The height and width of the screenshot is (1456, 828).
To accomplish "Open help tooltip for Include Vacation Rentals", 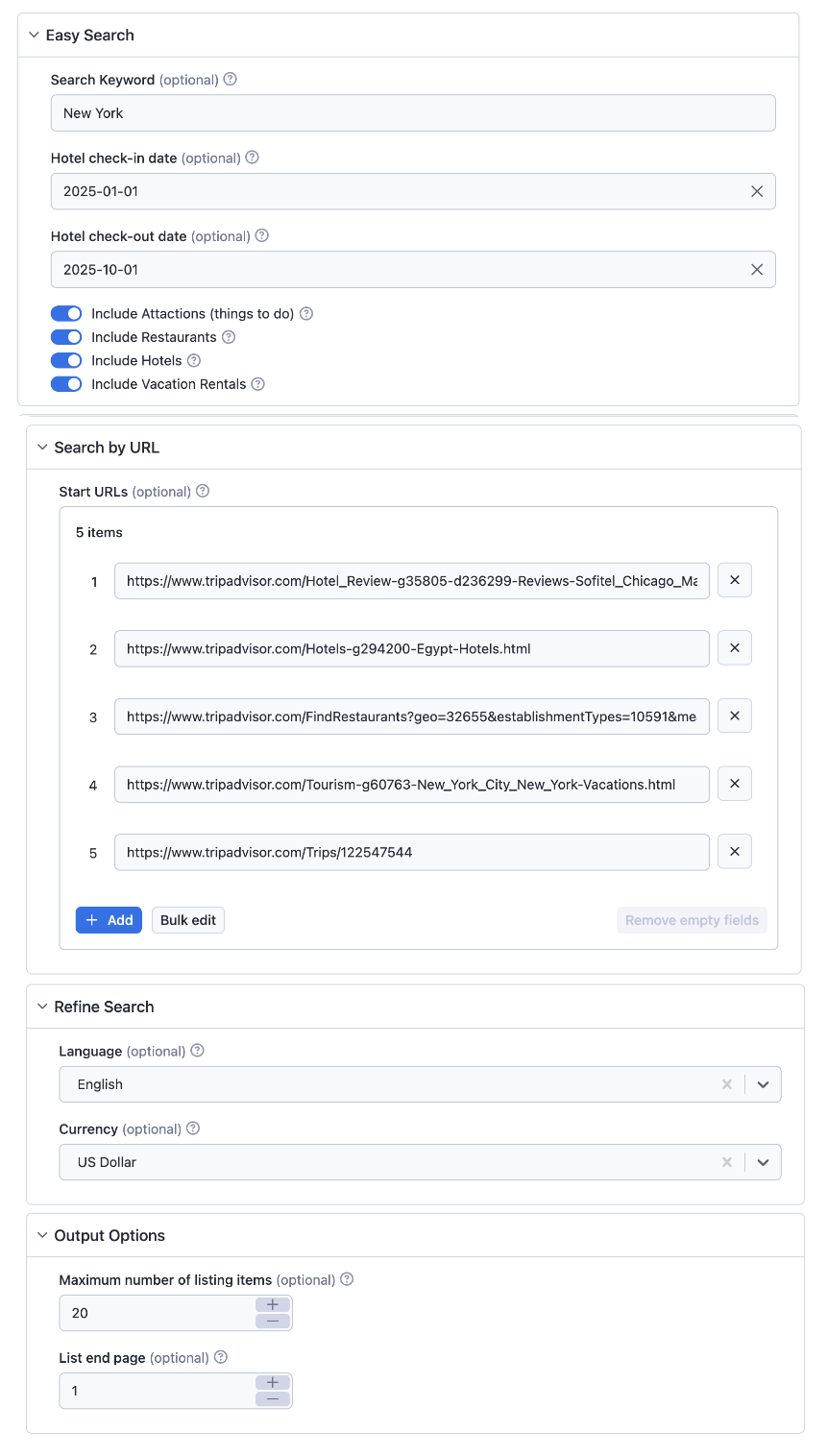I will click(x=257, y=384).
